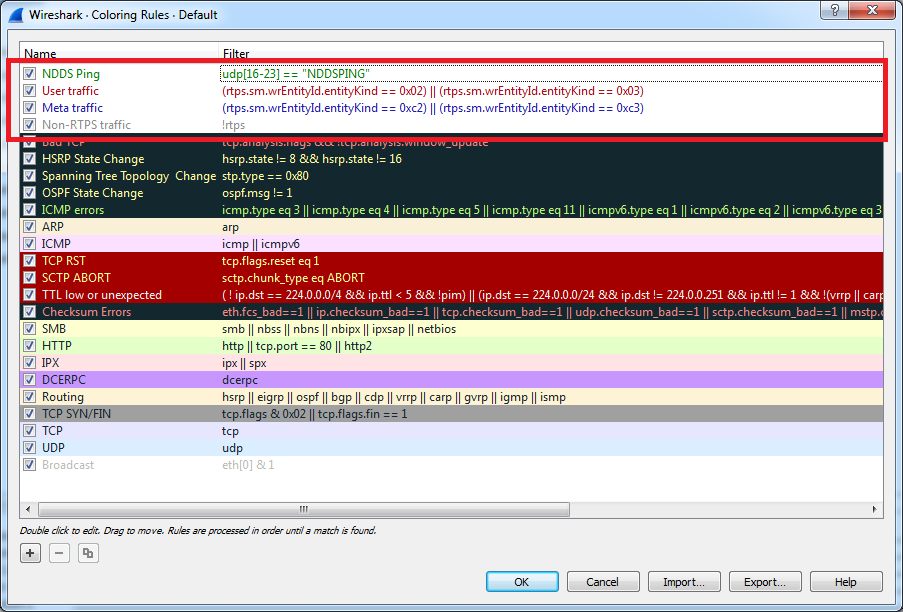This screenshot has height=612, width=903.
Task: Uncheck the DCERPC rule checkbox
Action: [x=29, y=380]
